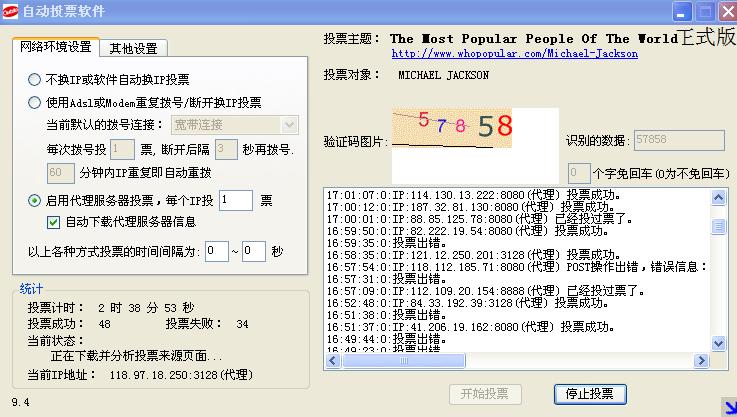The width and height of the screenshot is (737, 417).
Task: Click the minimum vote interval field
Action: 217,252
